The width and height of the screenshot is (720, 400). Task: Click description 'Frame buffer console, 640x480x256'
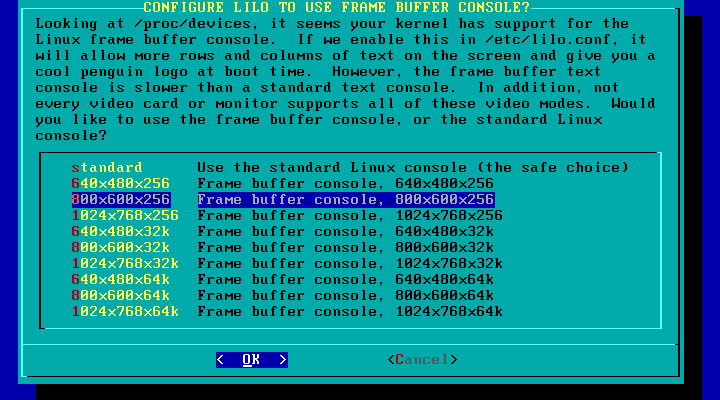pyautogui.click(x=345, y=184)
